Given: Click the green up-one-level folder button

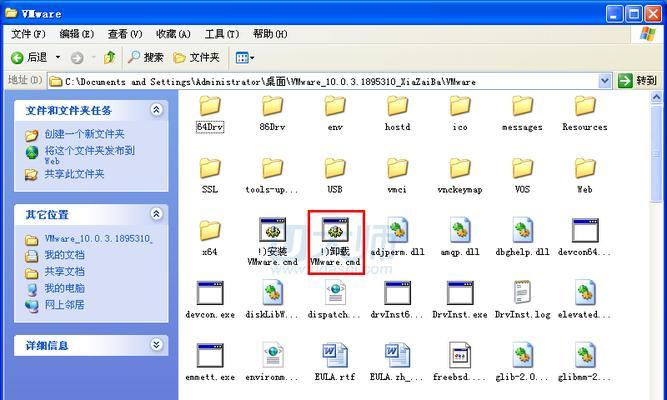Looking at the screenshot, I should pyautogui.click(x=110, y=57).
